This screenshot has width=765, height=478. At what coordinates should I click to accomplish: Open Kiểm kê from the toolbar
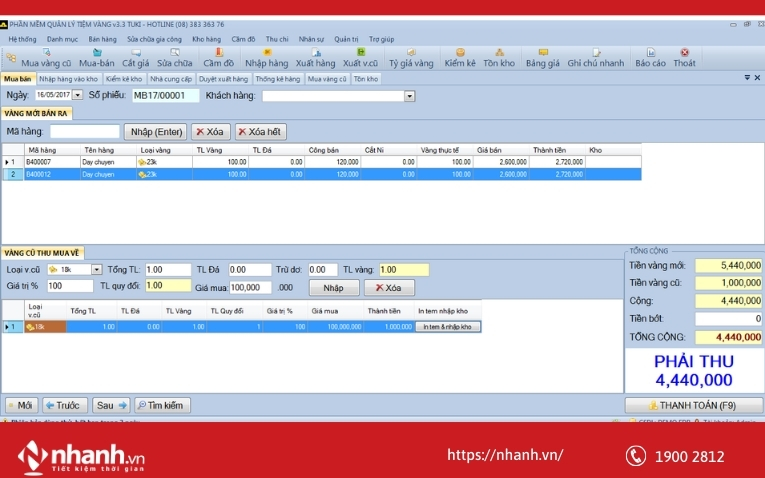click(x=460, y=57)
